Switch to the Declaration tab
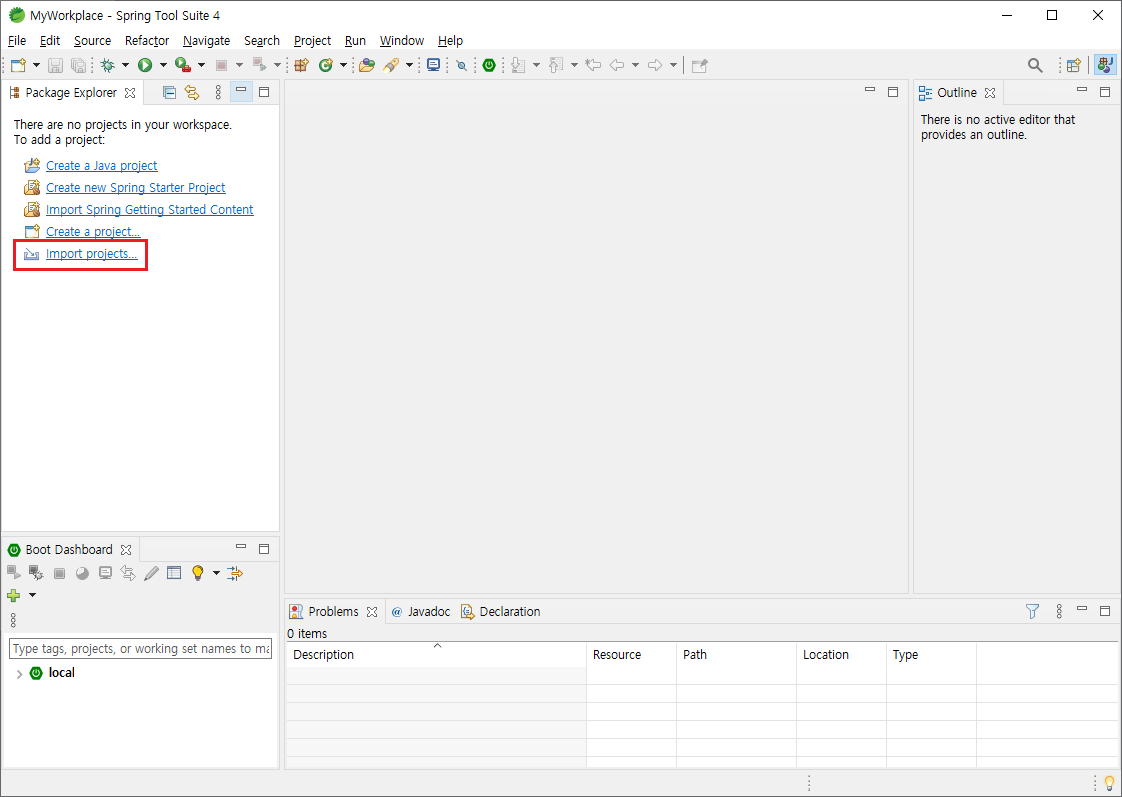This screenshot has height=797, width=1122. coord(501,612)
